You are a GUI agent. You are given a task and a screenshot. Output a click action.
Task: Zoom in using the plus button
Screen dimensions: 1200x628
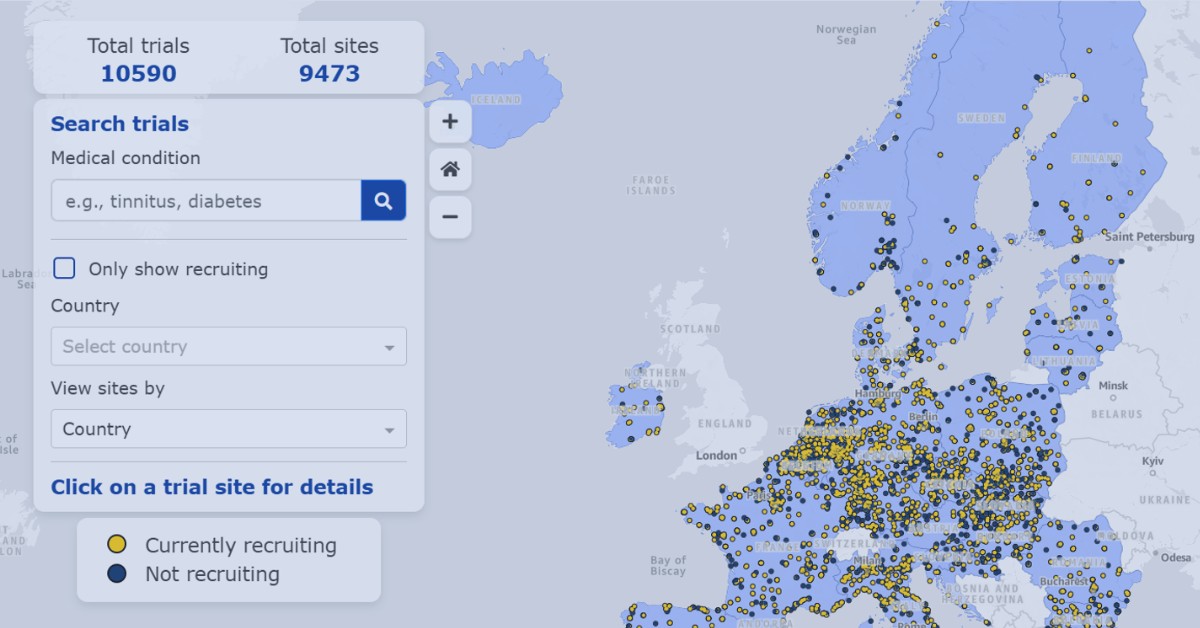450,122
